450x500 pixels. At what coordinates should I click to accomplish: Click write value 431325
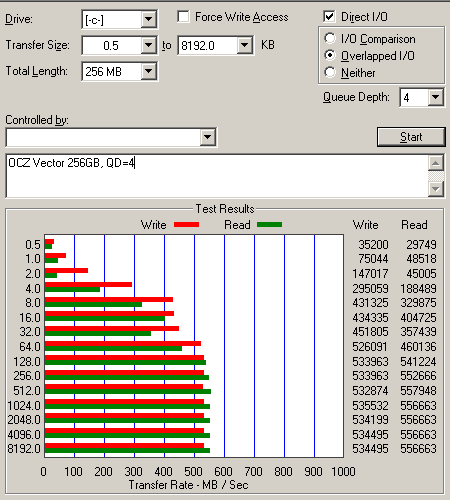tap(370, 303)
